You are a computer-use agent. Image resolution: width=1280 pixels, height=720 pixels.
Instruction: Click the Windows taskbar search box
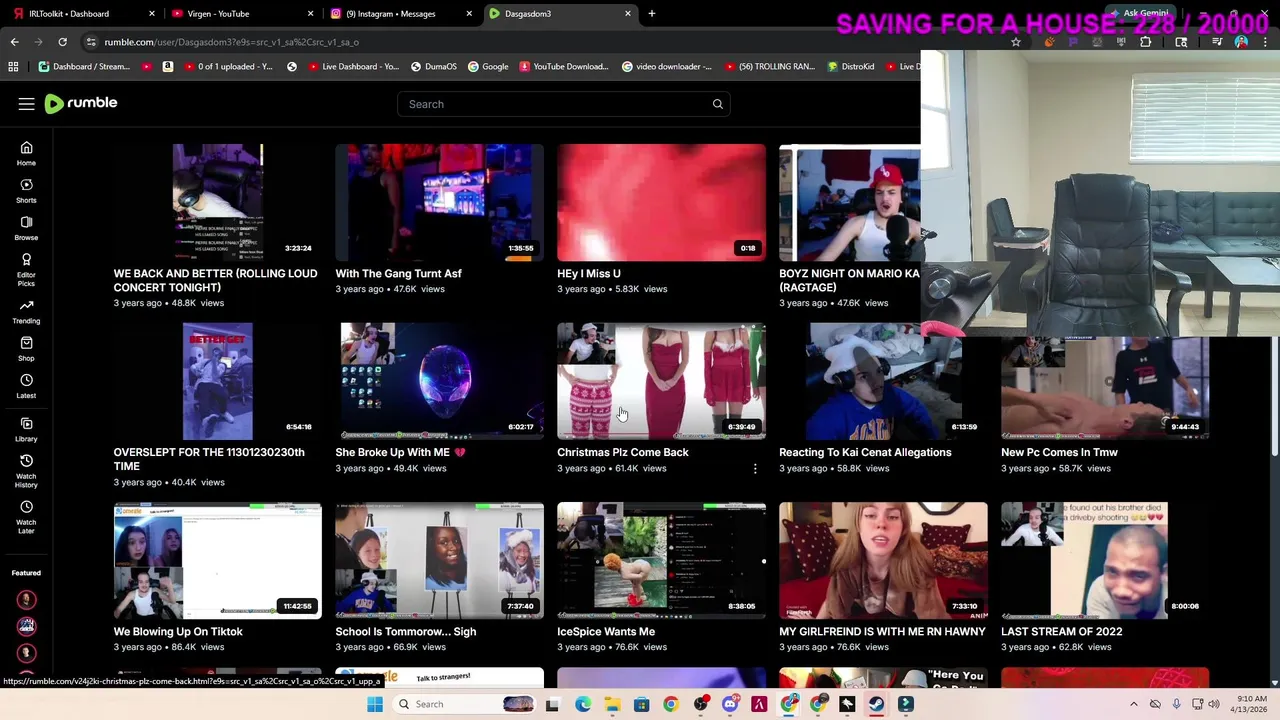tap(465, 704)
